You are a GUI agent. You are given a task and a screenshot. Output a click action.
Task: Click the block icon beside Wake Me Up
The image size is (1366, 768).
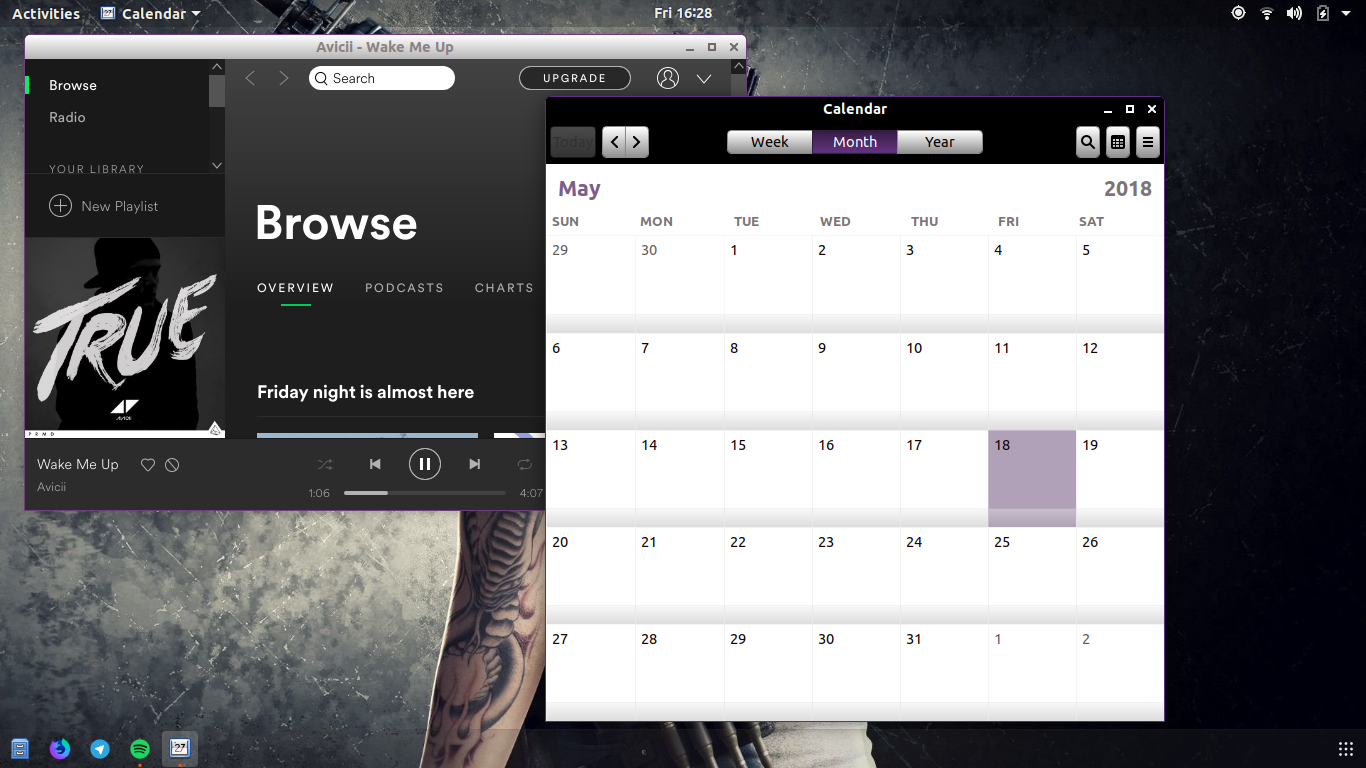point(172,465)
